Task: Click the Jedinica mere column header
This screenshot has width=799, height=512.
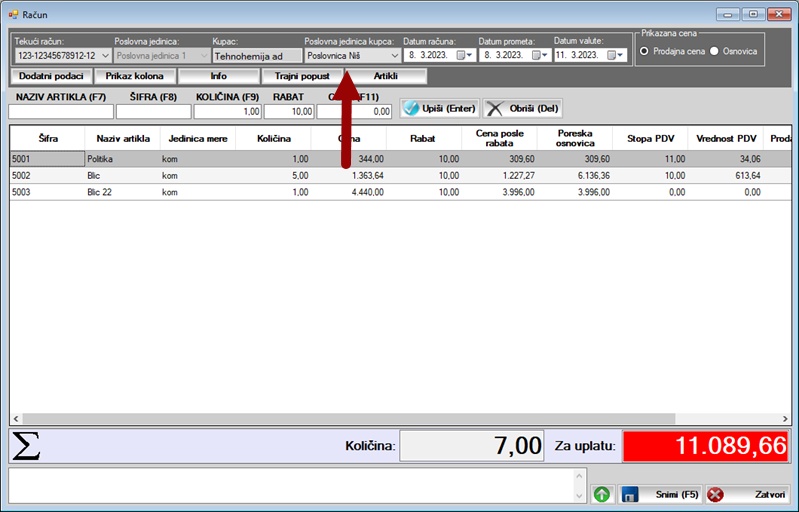Action: pyautogui.click(x=198, y=139)
